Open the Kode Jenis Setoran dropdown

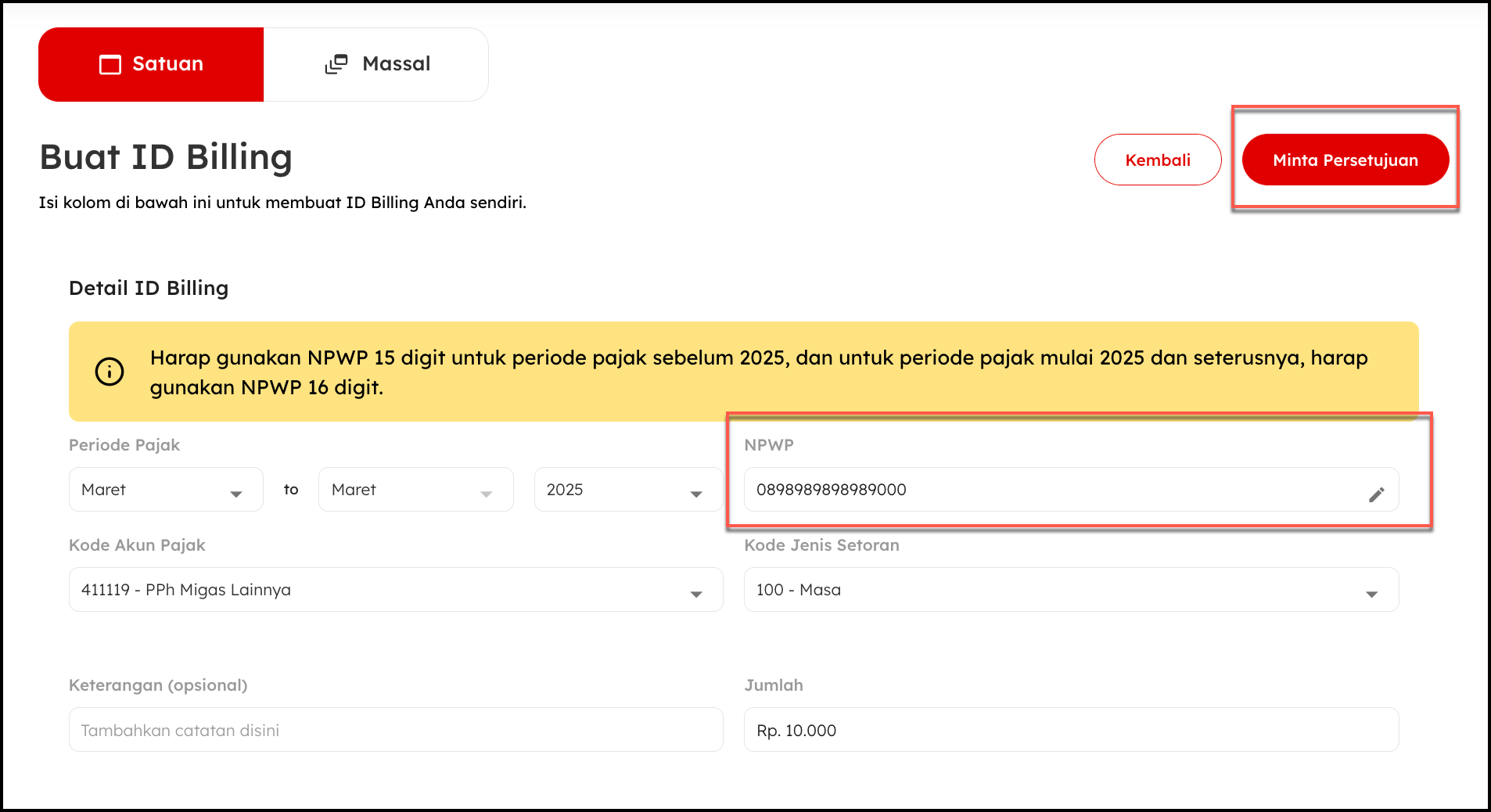pyautogui.click(x=1070, y=590)
